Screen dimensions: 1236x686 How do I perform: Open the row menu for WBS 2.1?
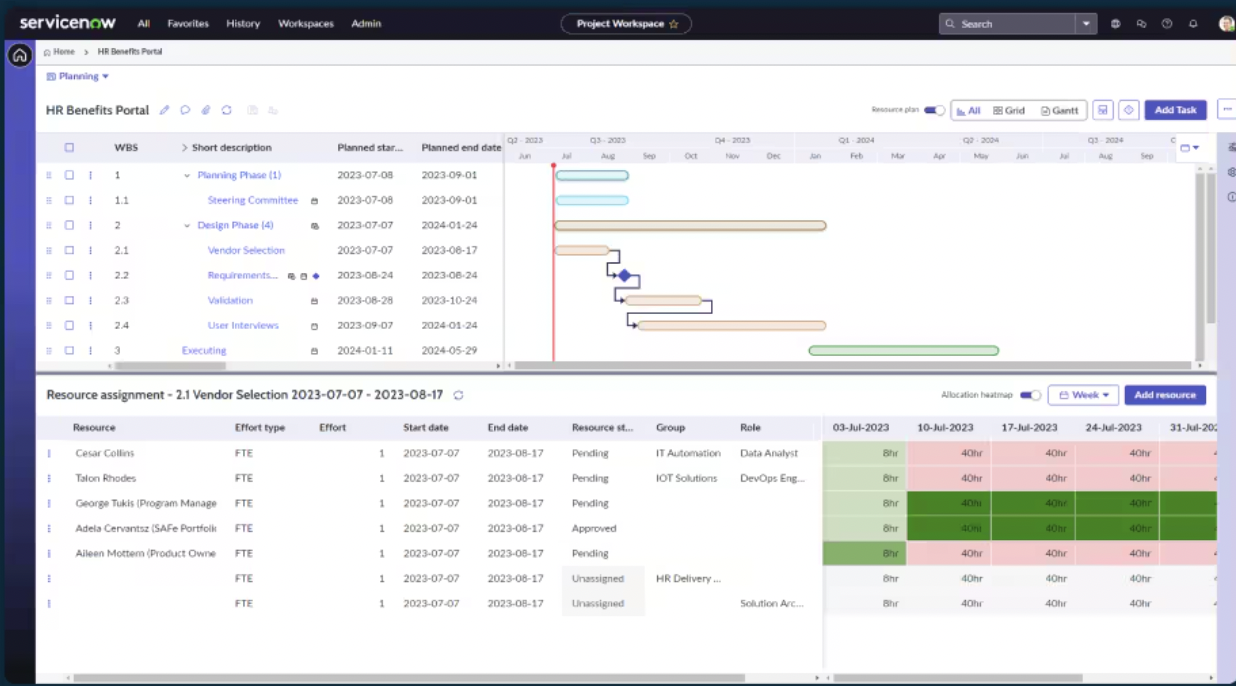[90, 250]
